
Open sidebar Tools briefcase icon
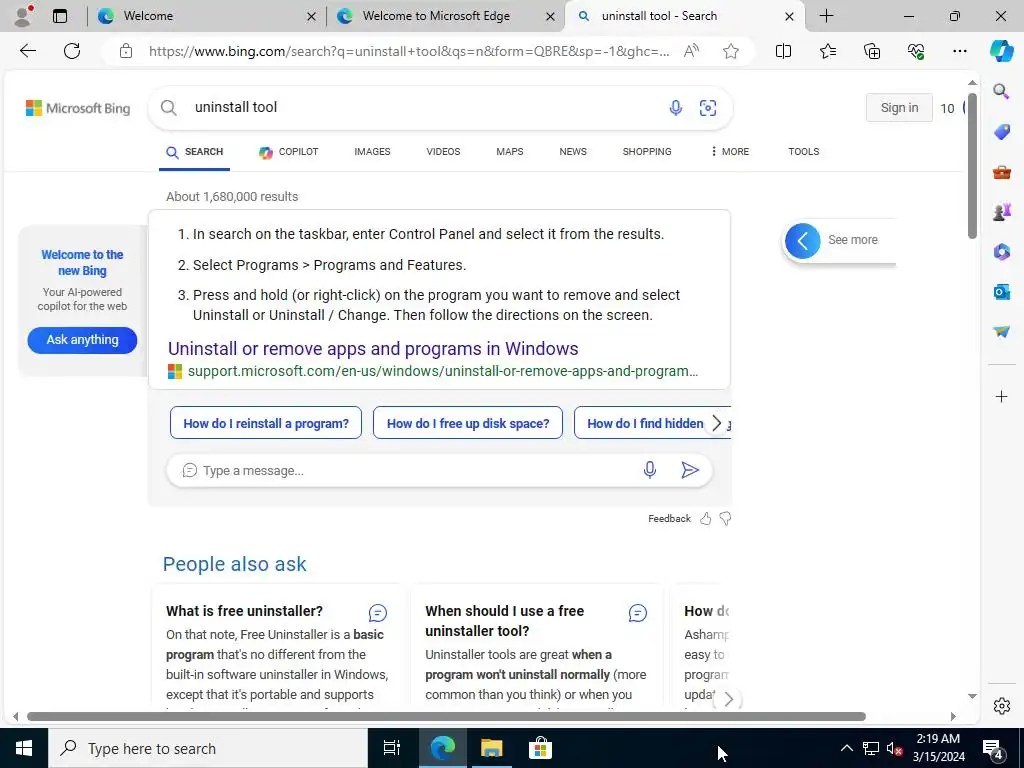[1001, 172]
